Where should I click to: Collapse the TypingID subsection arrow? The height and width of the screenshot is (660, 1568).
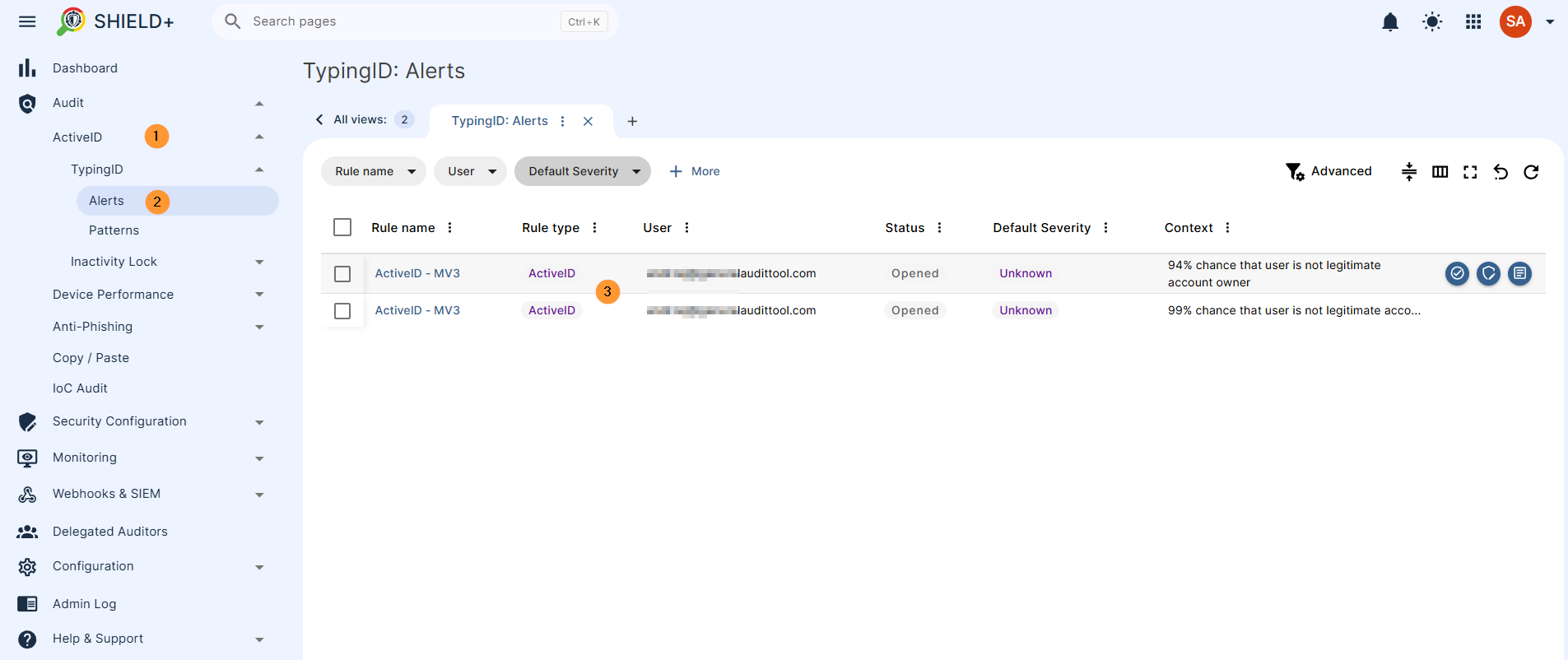pyautogui.click(x=259, y=170)
